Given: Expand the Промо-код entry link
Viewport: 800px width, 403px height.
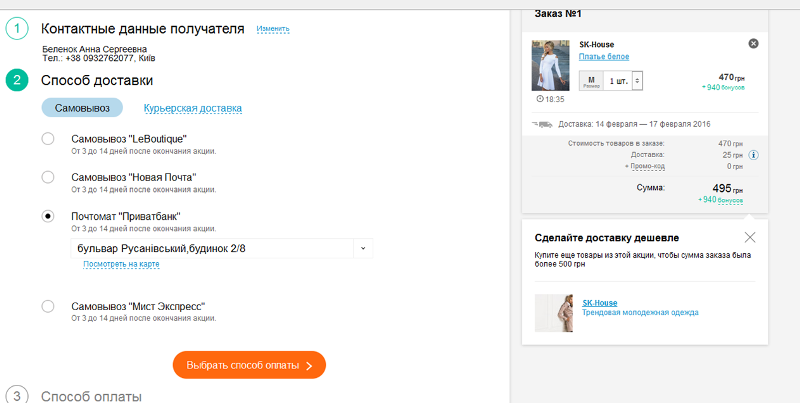Looking at the screenshot, I should coord(645,166).
